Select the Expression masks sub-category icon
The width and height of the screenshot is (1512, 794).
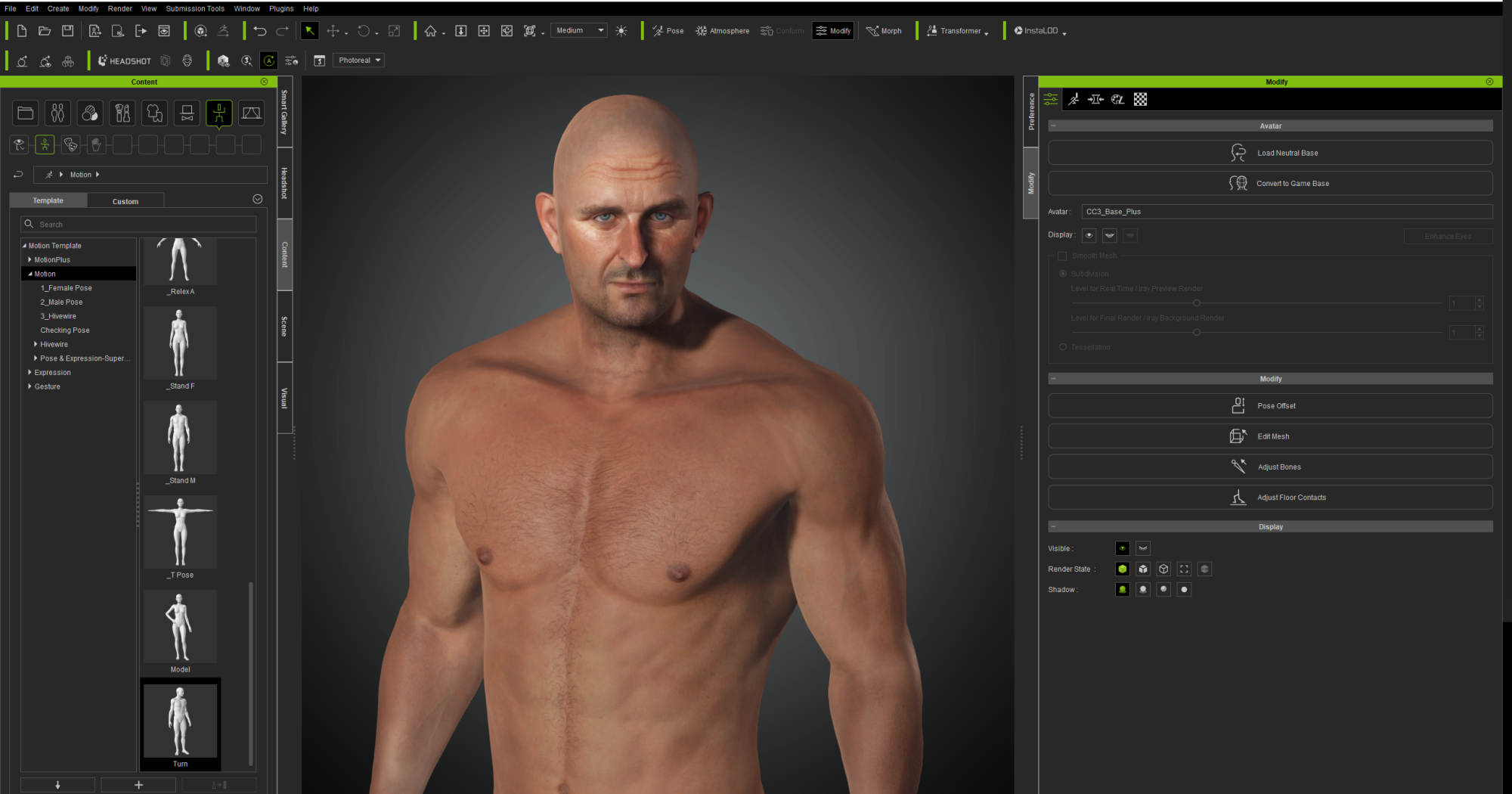[x=71, y=144]
